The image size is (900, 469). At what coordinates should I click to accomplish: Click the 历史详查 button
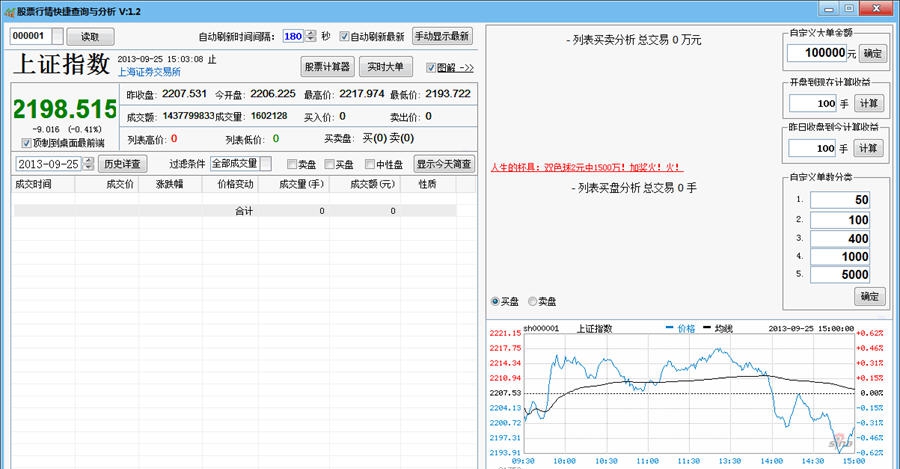pos(122,164)
